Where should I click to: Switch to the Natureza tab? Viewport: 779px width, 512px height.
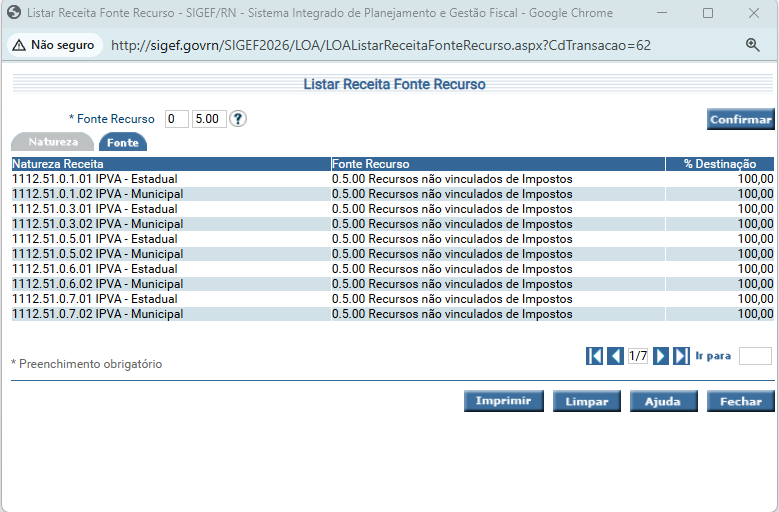pos(52,142)
